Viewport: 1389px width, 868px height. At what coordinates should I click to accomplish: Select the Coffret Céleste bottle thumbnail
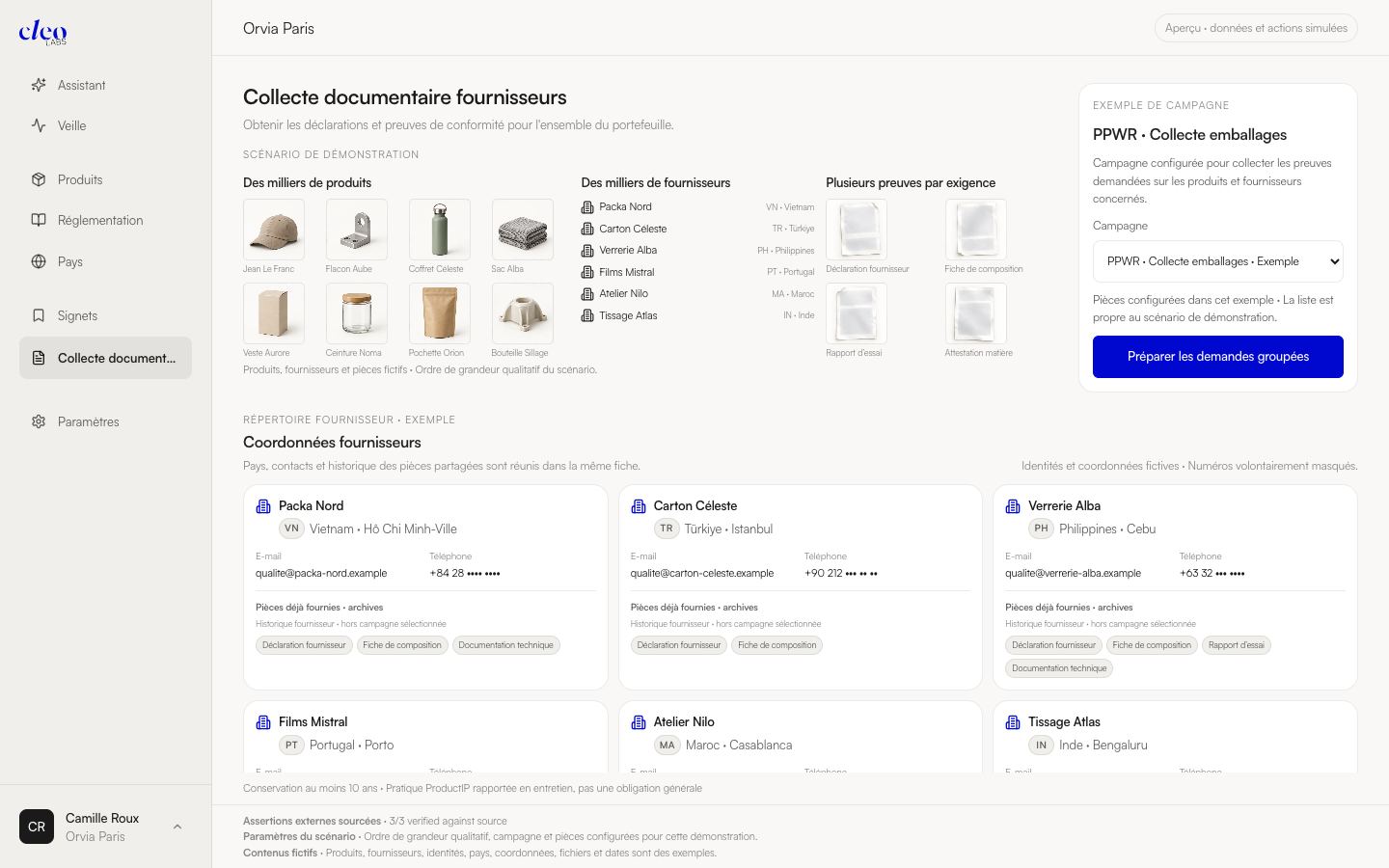pyautogui.click(x=440, y=230)
